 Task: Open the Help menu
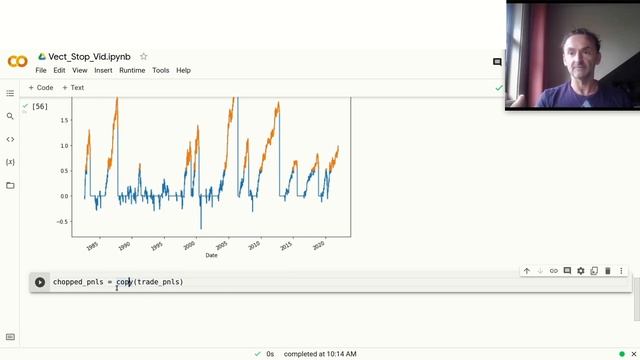pyautogui.click(x=183, y=70)
